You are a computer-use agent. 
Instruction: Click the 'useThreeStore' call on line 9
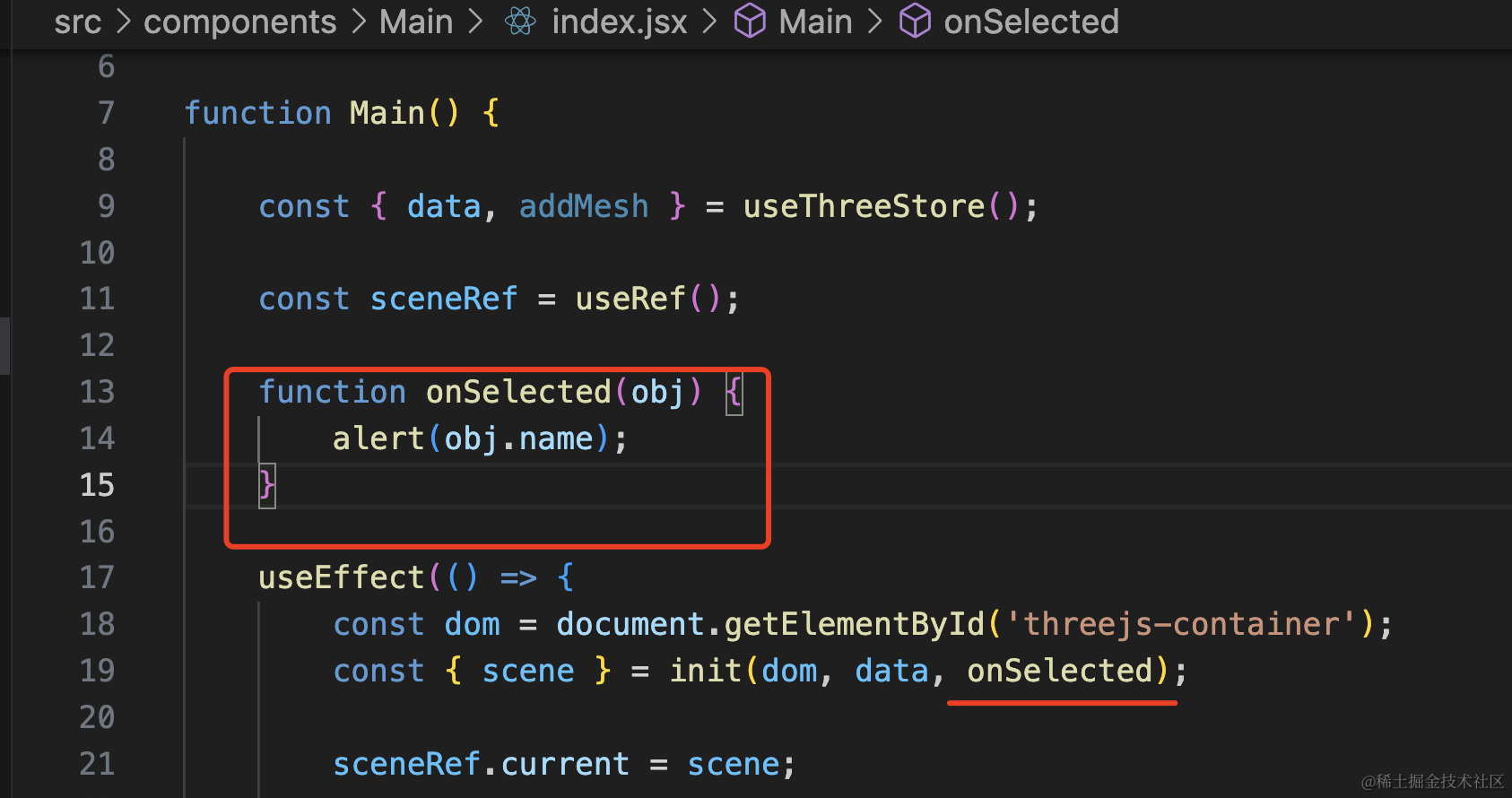coord(865,206)
